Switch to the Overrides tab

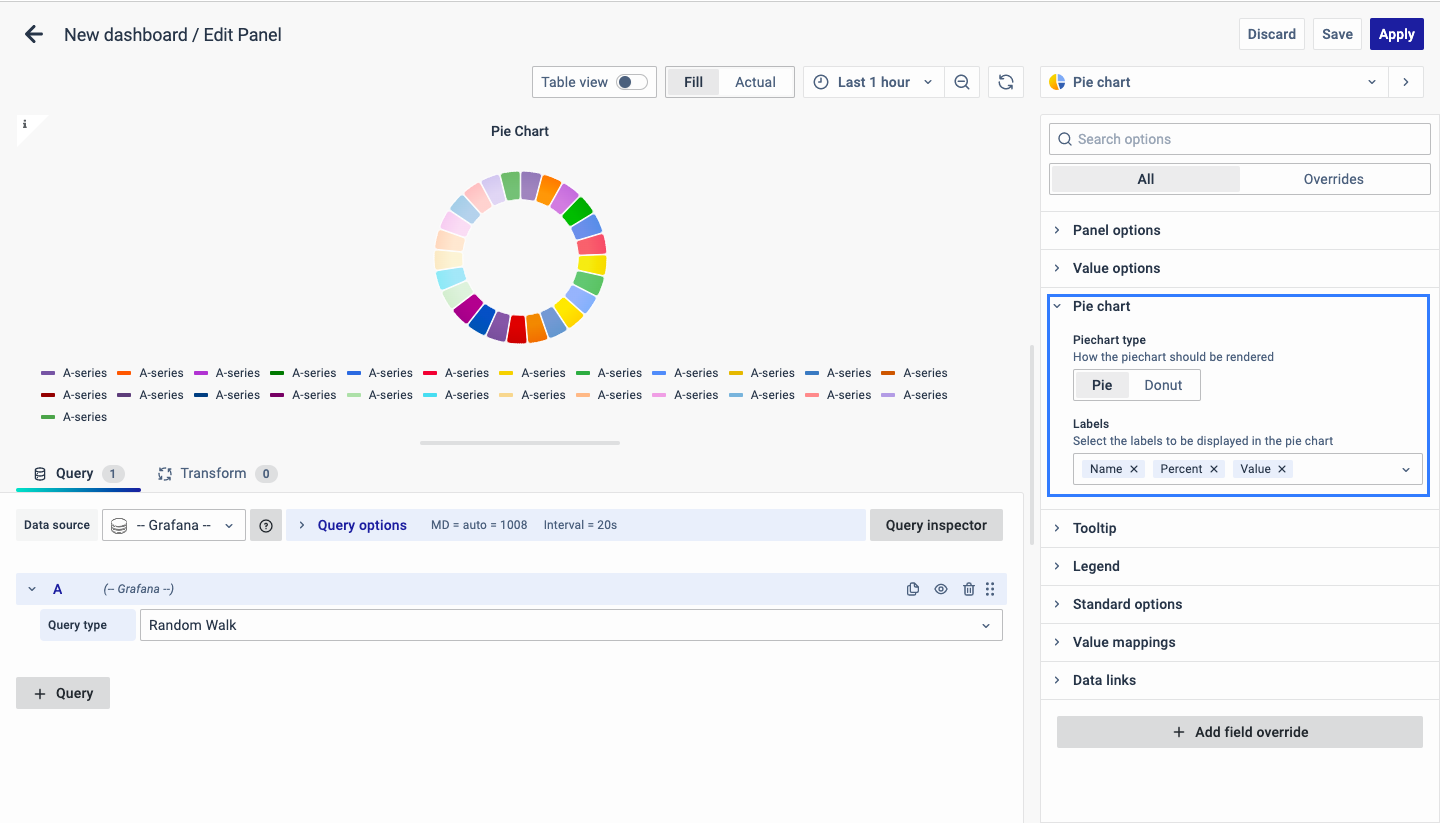click(1333, 179)
